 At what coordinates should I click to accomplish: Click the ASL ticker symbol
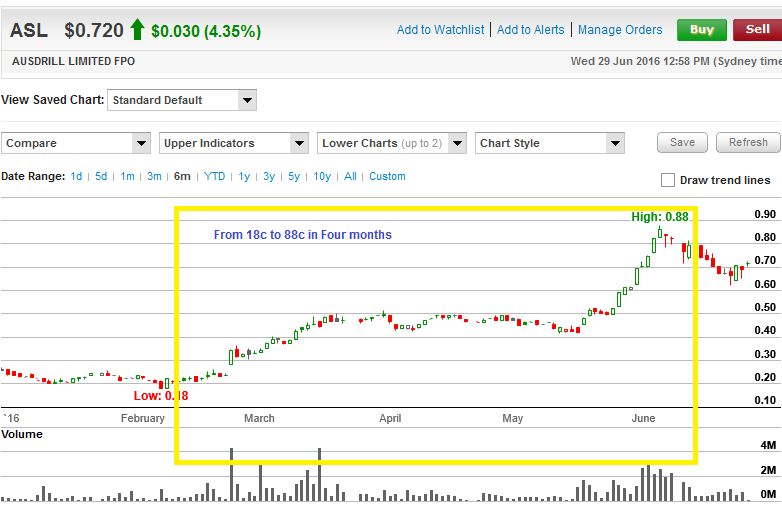pos(29,30)
